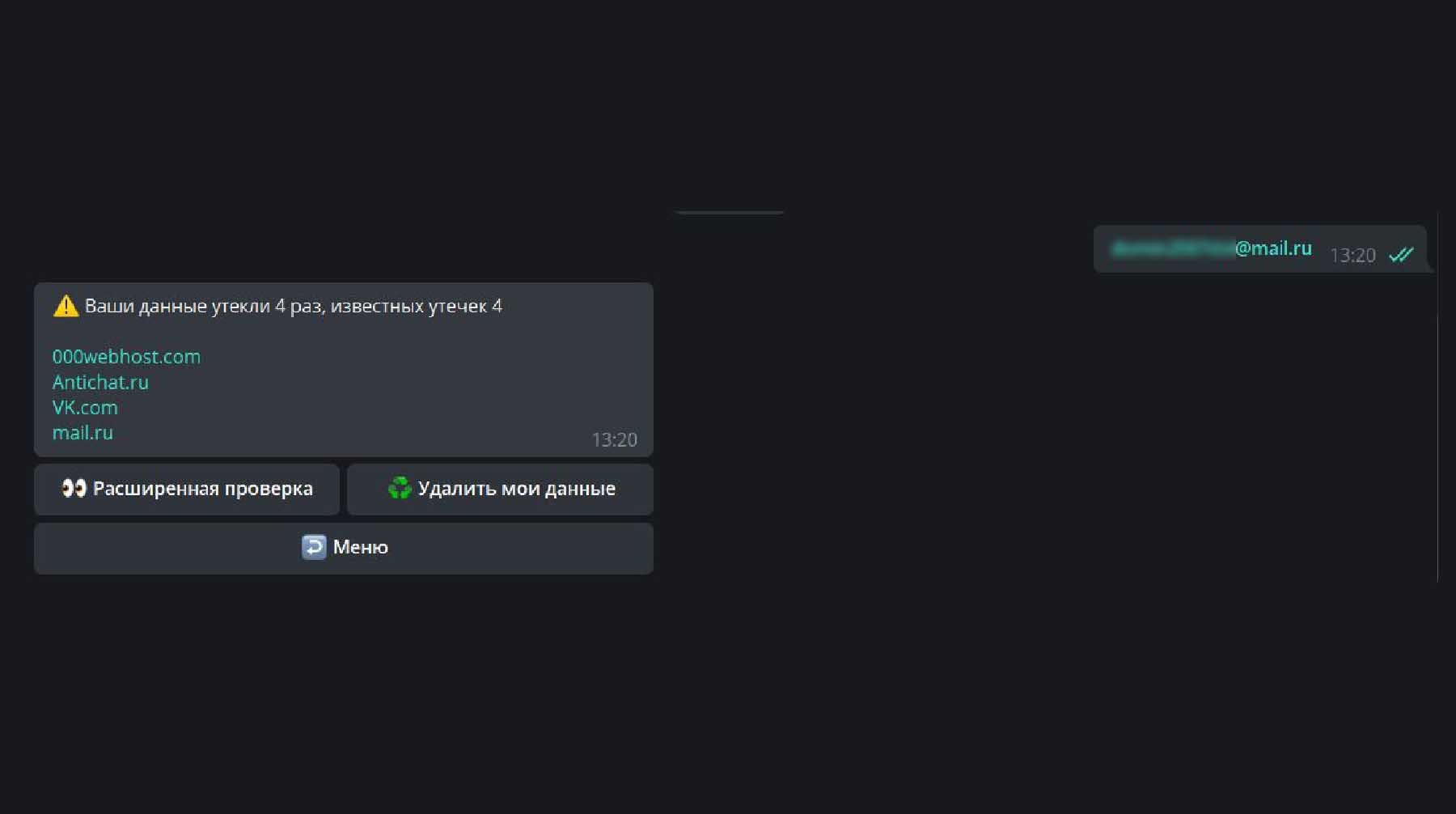The image size is (1456, 814).
Task: Follow the VK.com leak link
Action: click(x=85, y=407)
